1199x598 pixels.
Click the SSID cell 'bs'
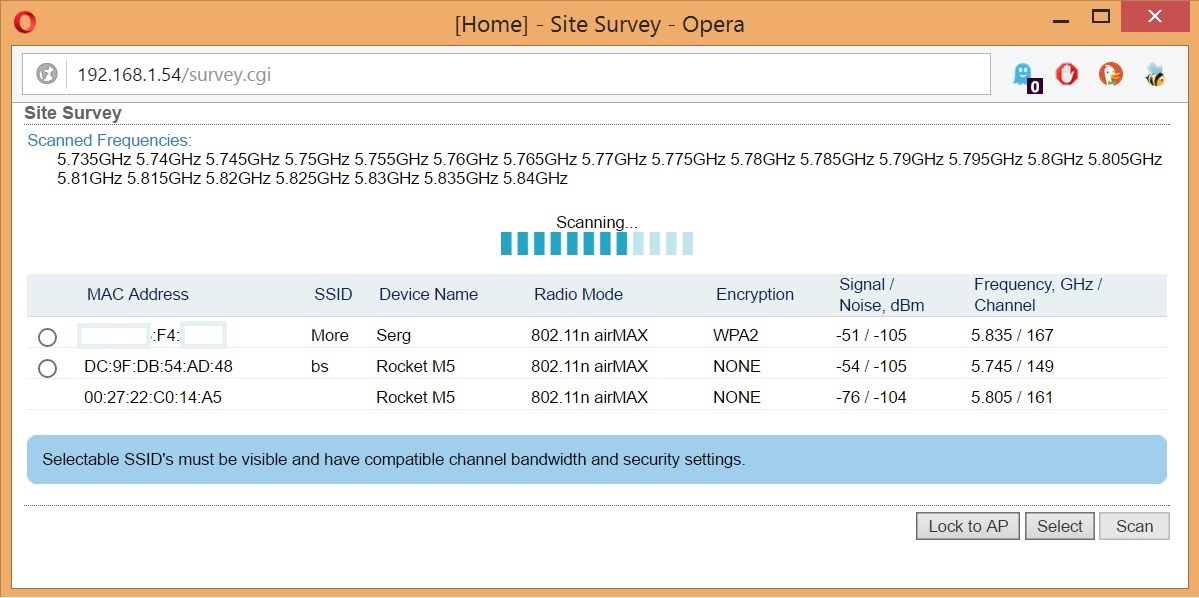click(x=320, y=366)
